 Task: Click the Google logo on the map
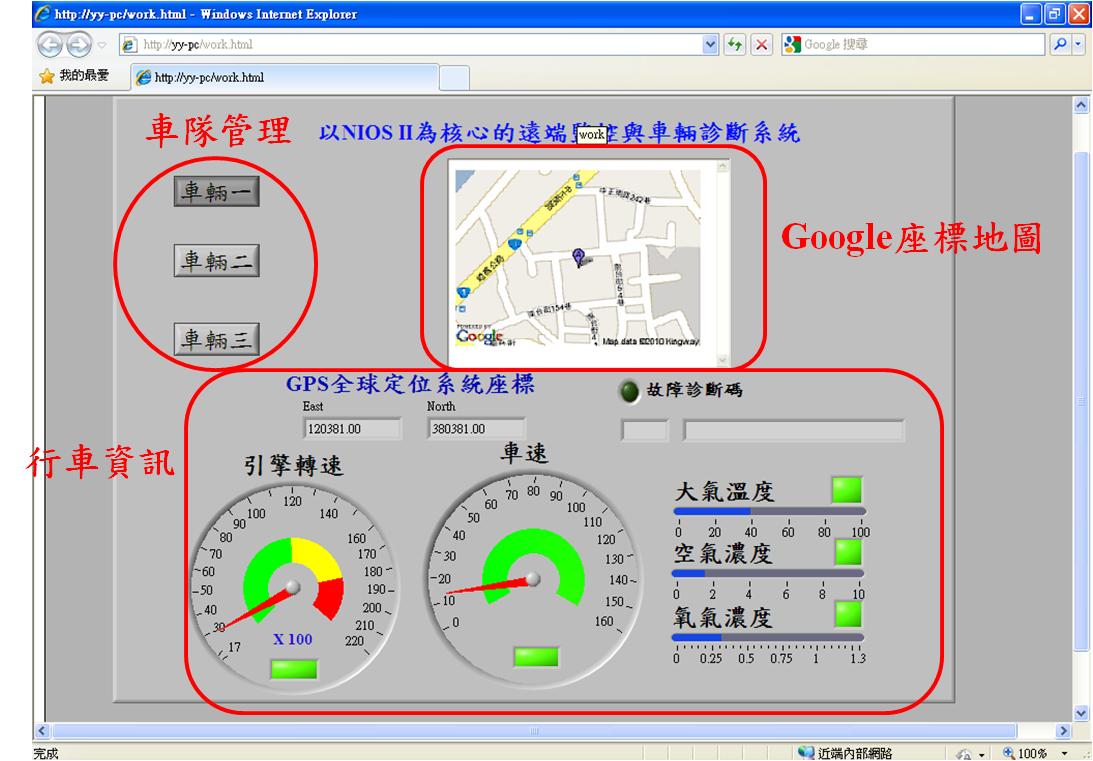pos(480,337)
